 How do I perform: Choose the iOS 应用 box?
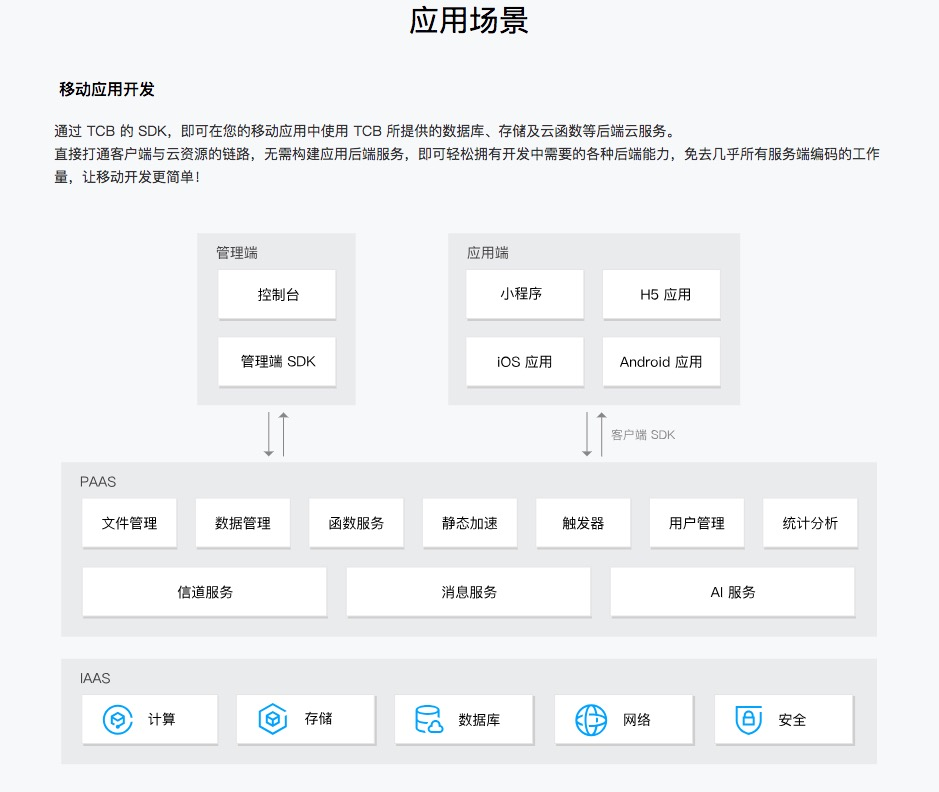tap(525, 362)
